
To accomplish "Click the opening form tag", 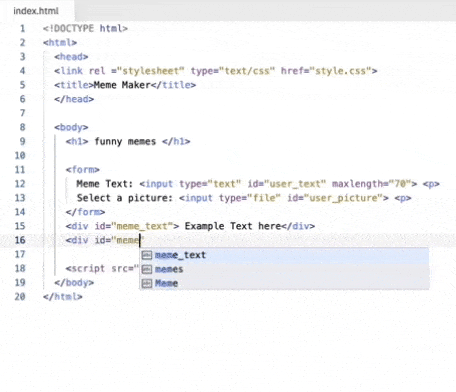I will click(x=82, y=170).
